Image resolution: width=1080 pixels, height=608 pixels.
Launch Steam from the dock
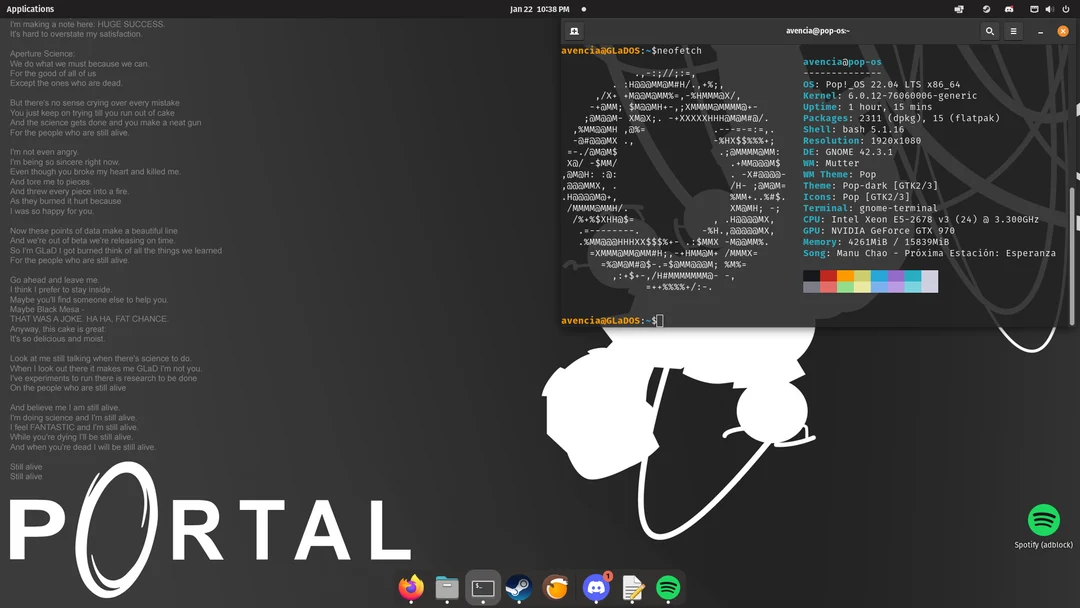click(x=518, y=588)
